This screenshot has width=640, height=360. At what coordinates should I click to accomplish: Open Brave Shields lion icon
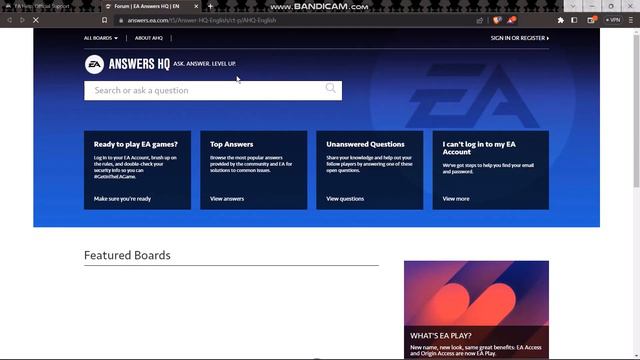(x=497, y=20)
